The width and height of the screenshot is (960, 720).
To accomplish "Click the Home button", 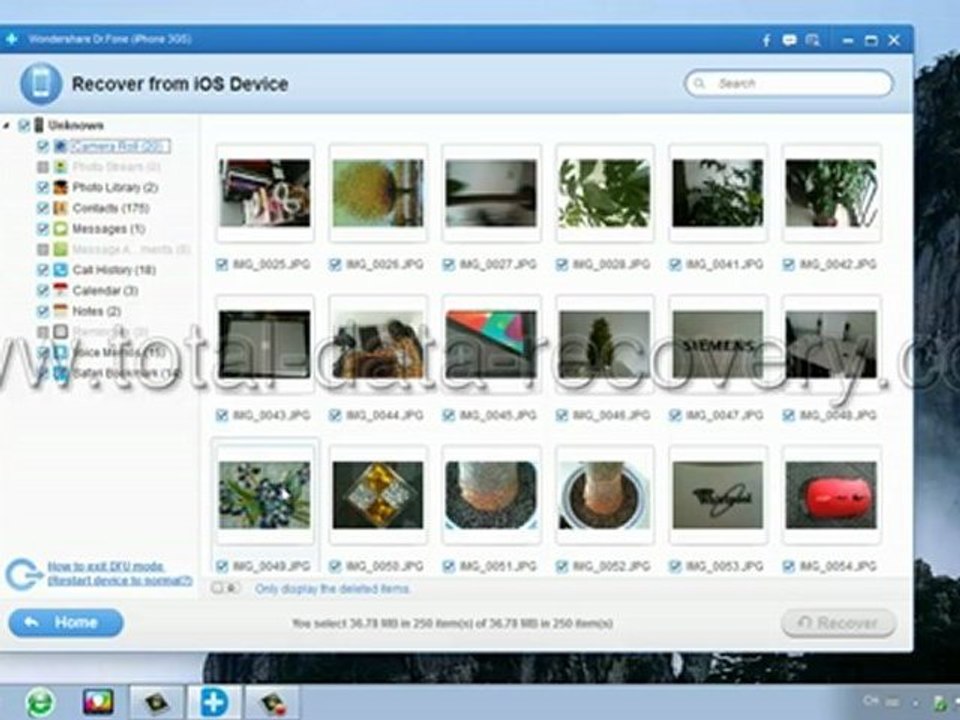I will pyautogui.click(x=66, y=623).
